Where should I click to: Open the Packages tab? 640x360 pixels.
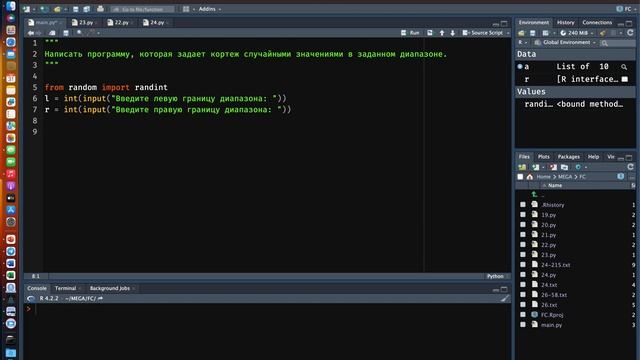[569, 157]
